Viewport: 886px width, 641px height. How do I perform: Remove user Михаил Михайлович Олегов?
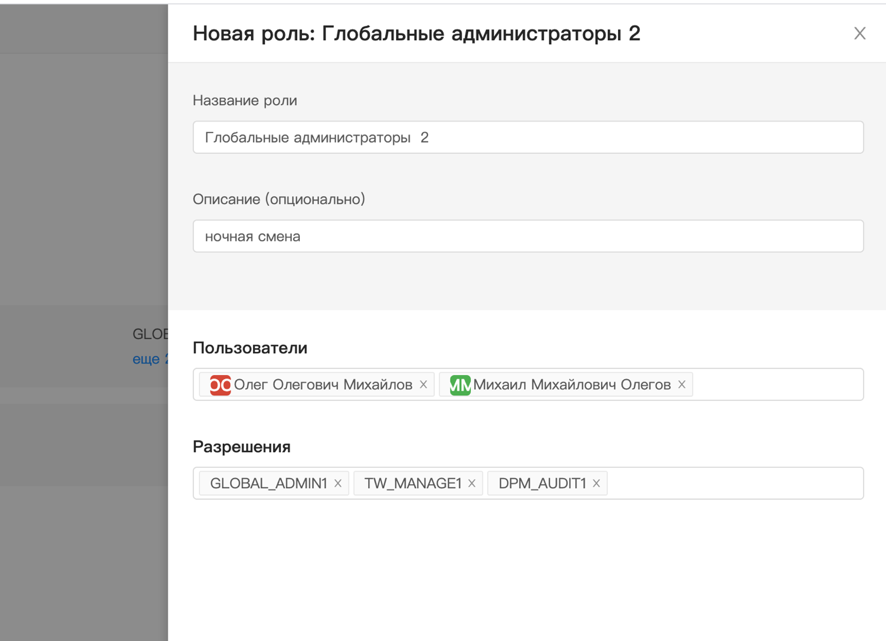[x=682, y=385]
